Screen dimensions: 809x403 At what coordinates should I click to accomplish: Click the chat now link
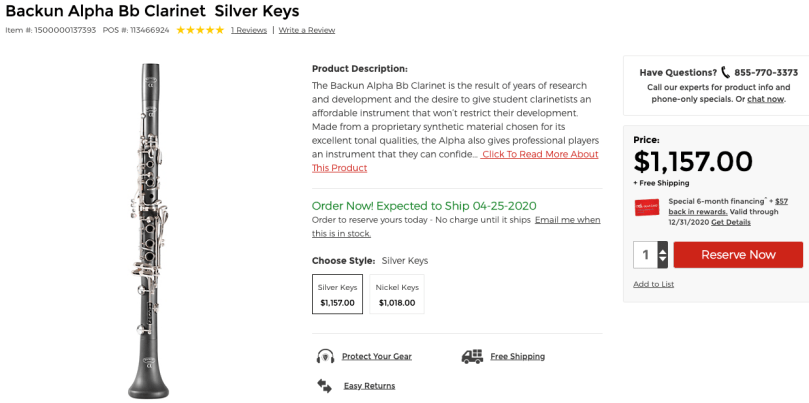click(x=765, y=99)
